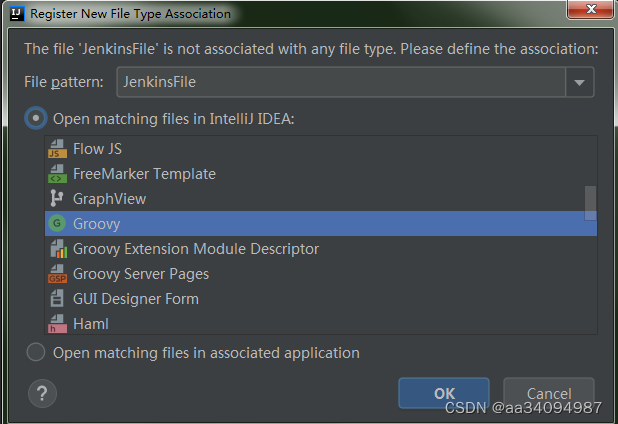Select 'GUI Designer Form' in the list
Screen dimensions: 618x424
pos(321,299)
